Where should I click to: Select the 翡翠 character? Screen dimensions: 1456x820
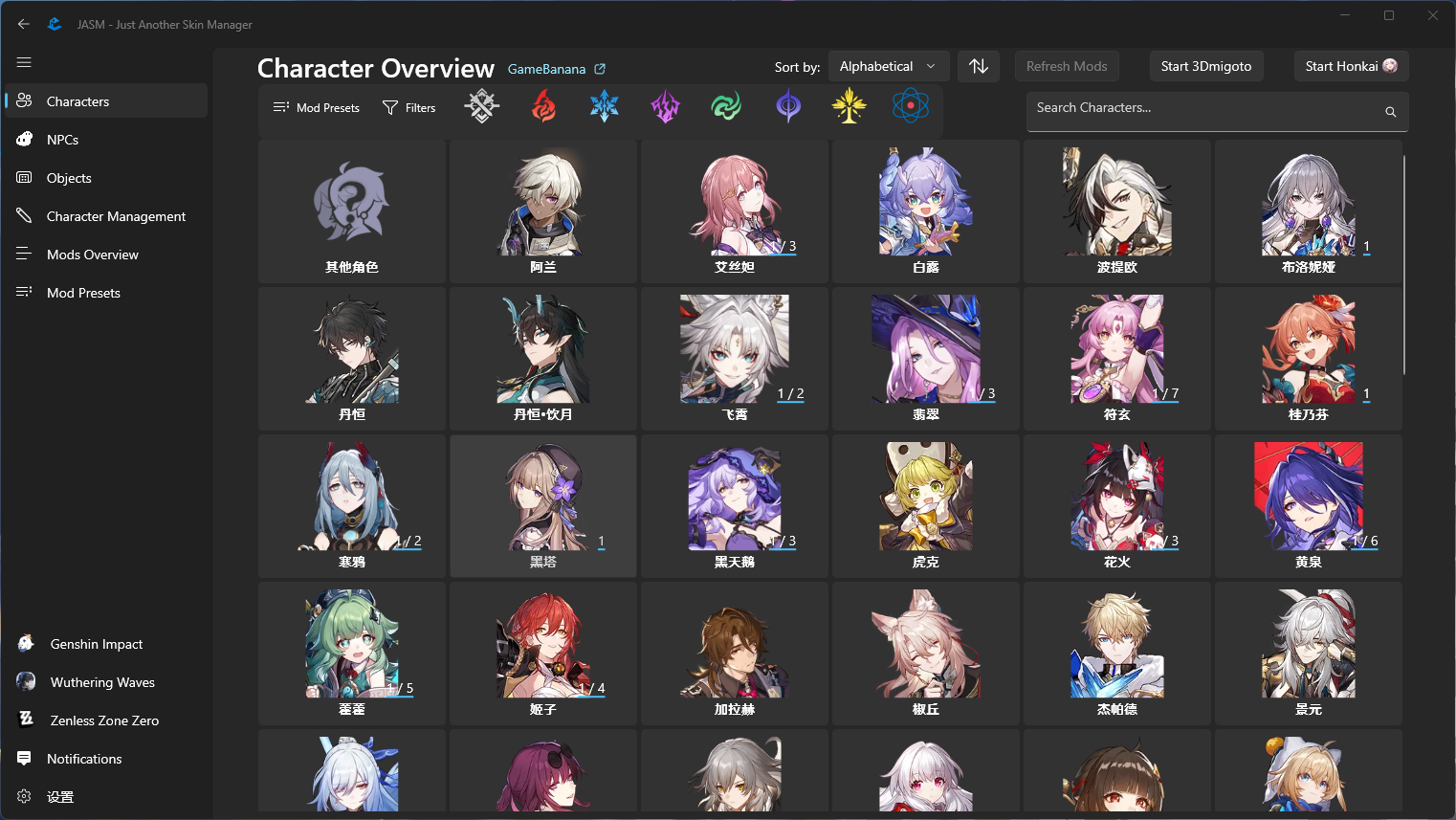point(926,359)
